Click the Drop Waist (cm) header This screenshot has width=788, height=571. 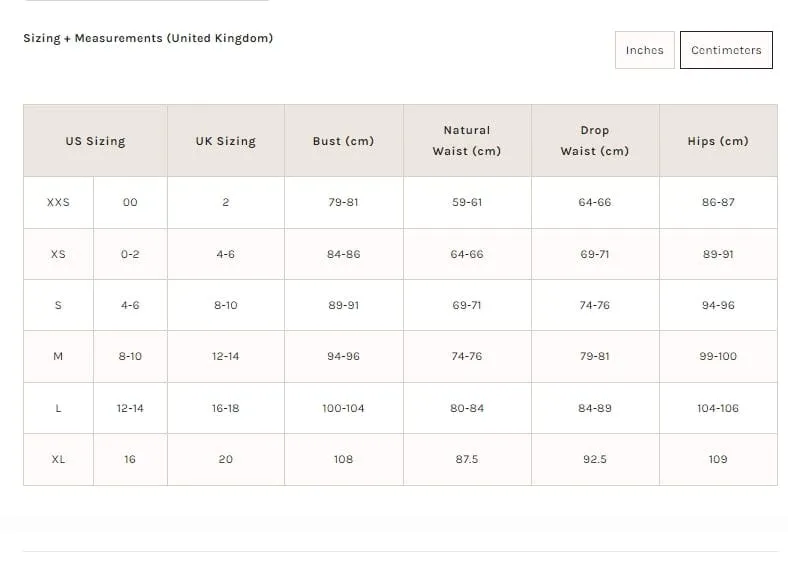(x=595, y=141)
